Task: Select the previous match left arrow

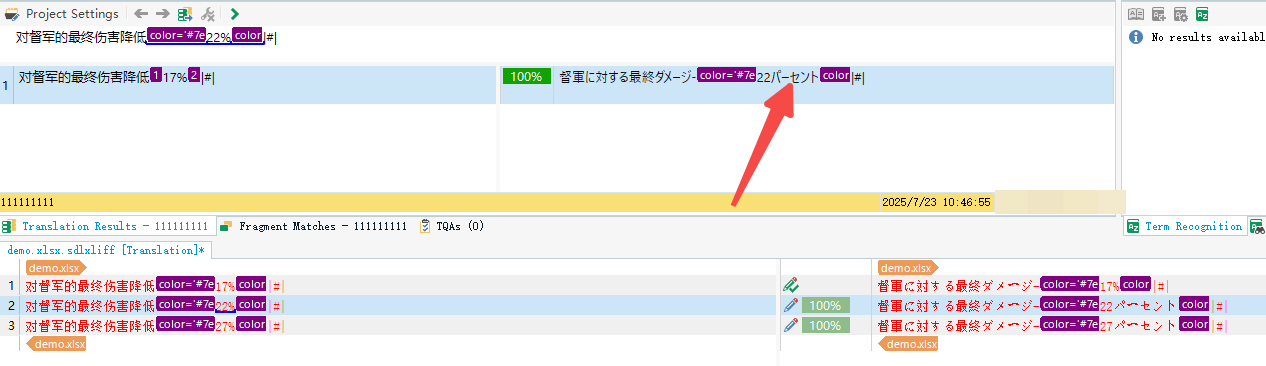Action: tap(141, 14)
